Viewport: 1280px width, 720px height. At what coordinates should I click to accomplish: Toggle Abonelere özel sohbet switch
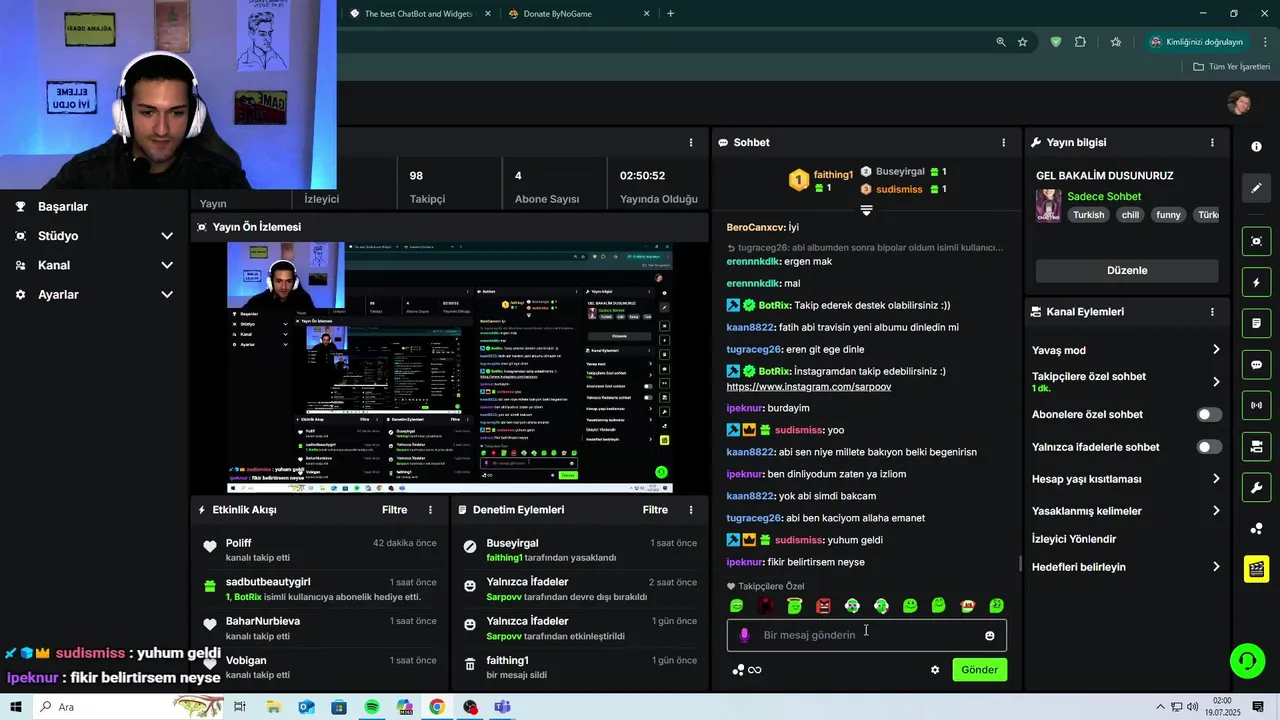click(1209, 415)
